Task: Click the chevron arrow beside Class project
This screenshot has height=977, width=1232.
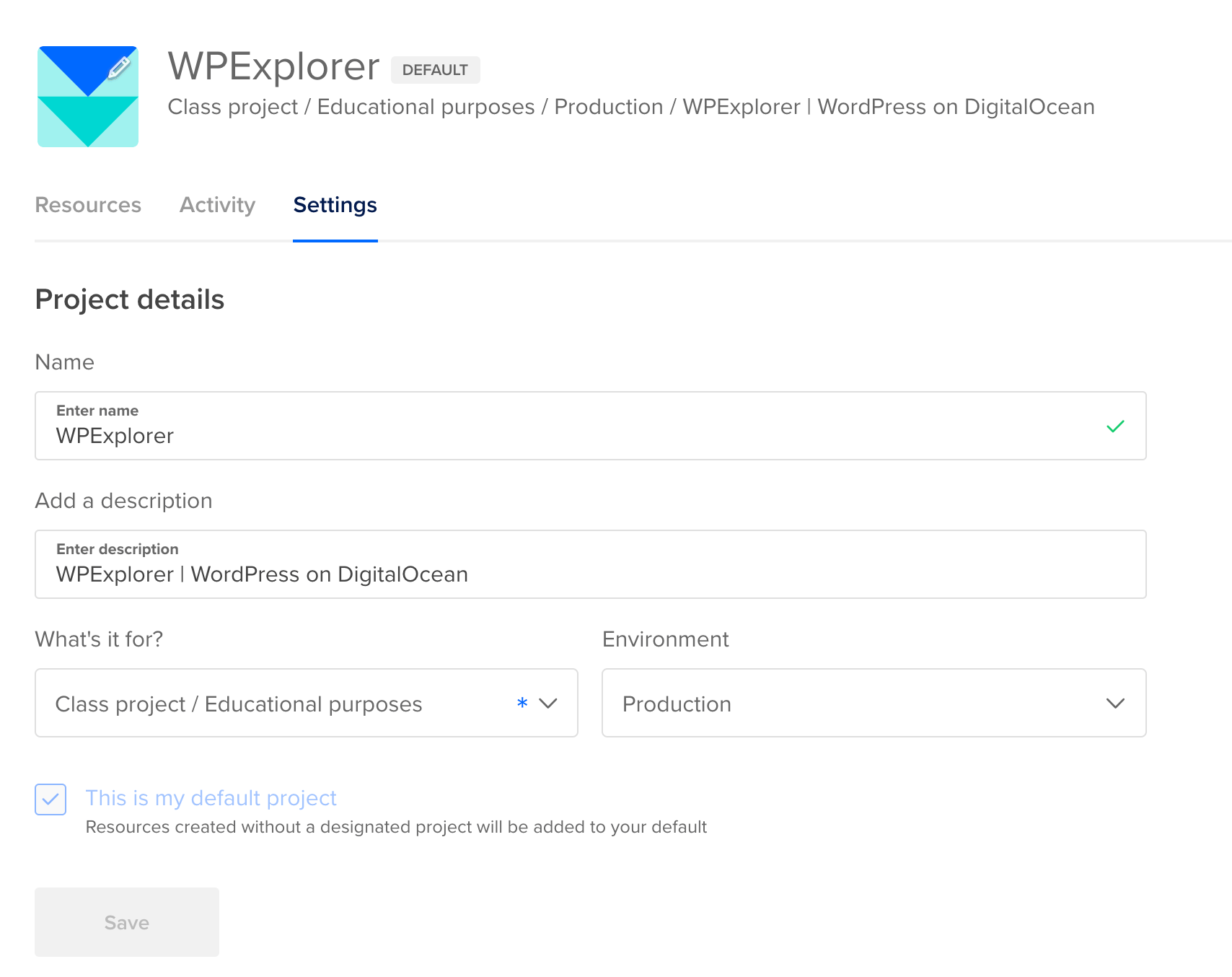Action: (548, 704)
